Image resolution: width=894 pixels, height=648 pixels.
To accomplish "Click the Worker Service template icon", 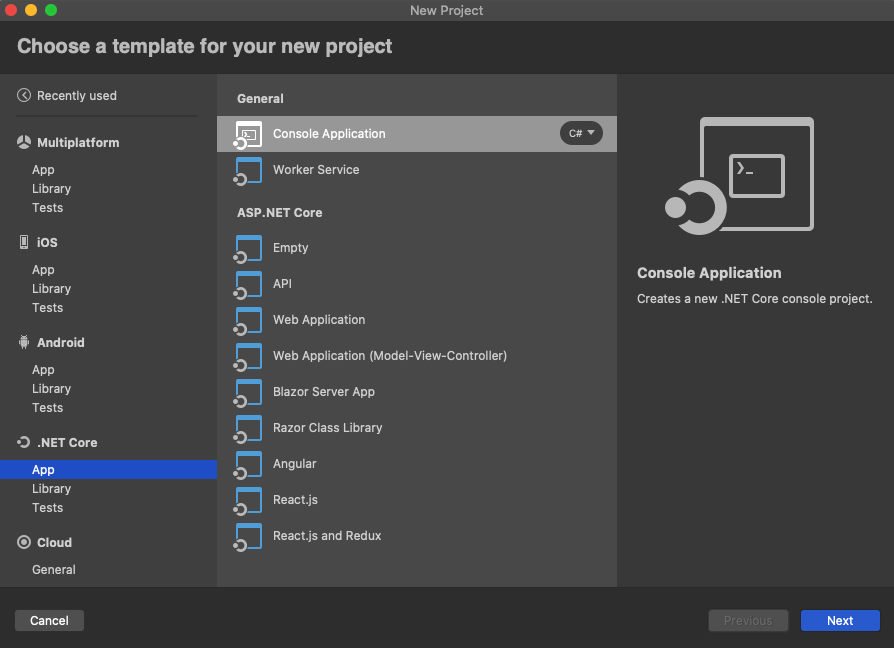I will [x=248, y=171].
